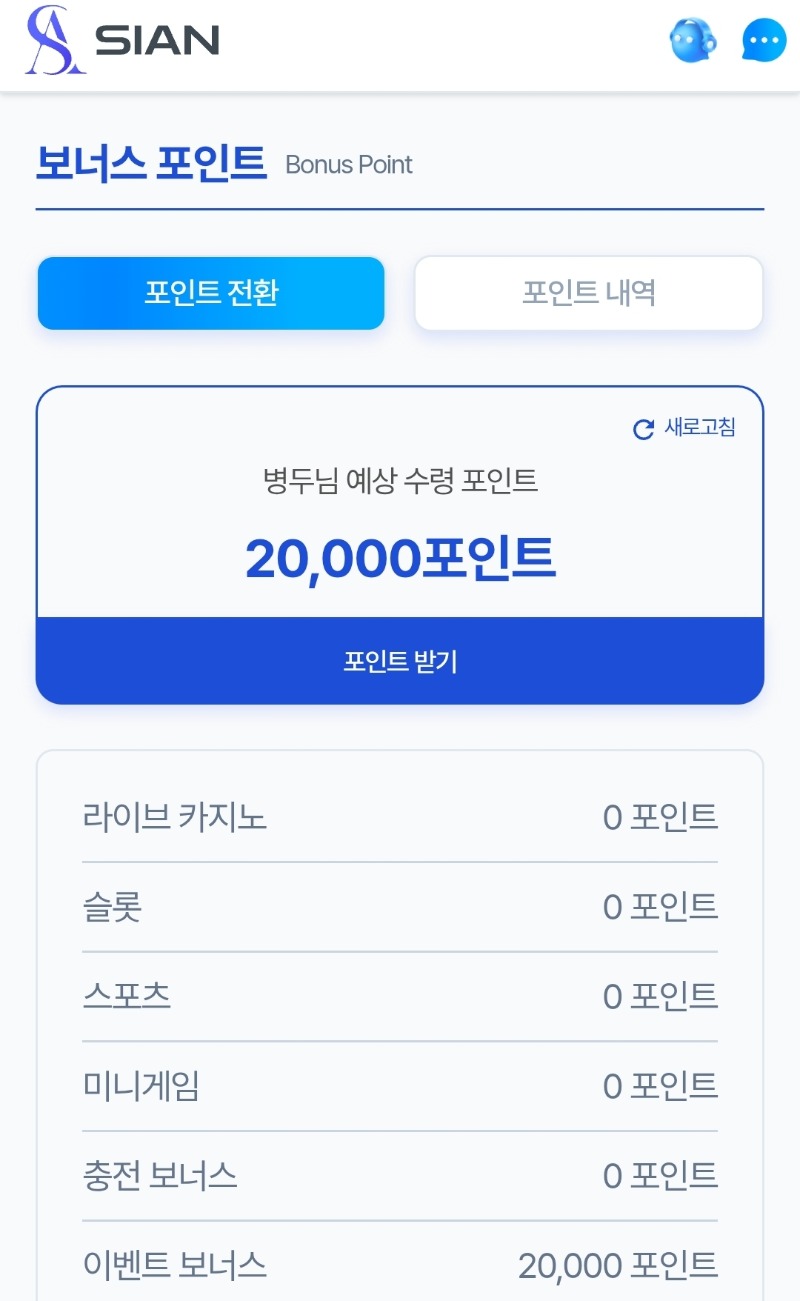Viewport: 800px width, 1301px height.
Task: Open the customer support robot icon
Action: coord(692,42)
